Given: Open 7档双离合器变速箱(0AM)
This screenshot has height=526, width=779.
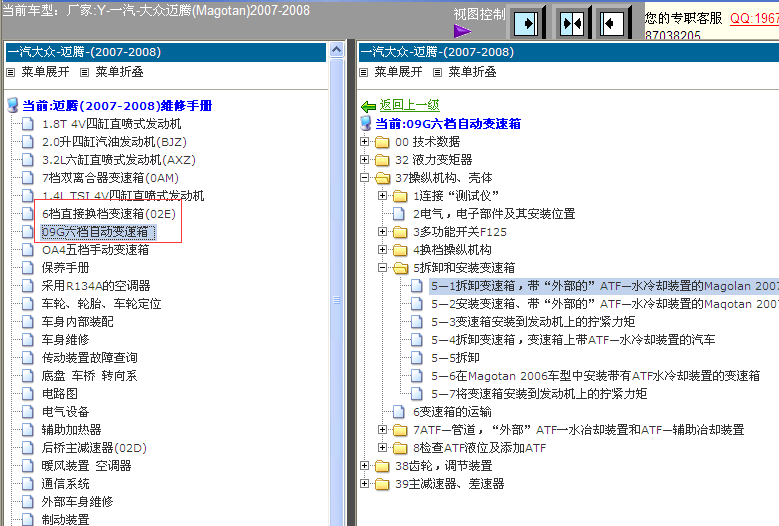Looking at the screenshot, I should (110, 178).
